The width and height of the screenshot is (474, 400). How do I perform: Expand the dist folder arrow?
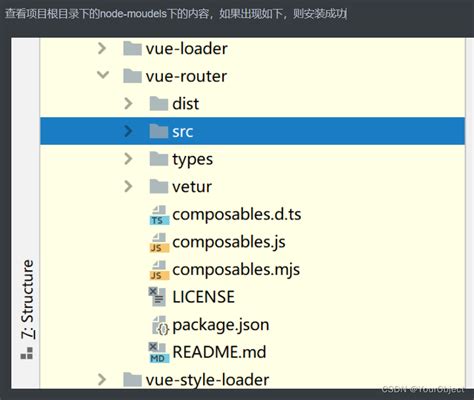point(128,104)
